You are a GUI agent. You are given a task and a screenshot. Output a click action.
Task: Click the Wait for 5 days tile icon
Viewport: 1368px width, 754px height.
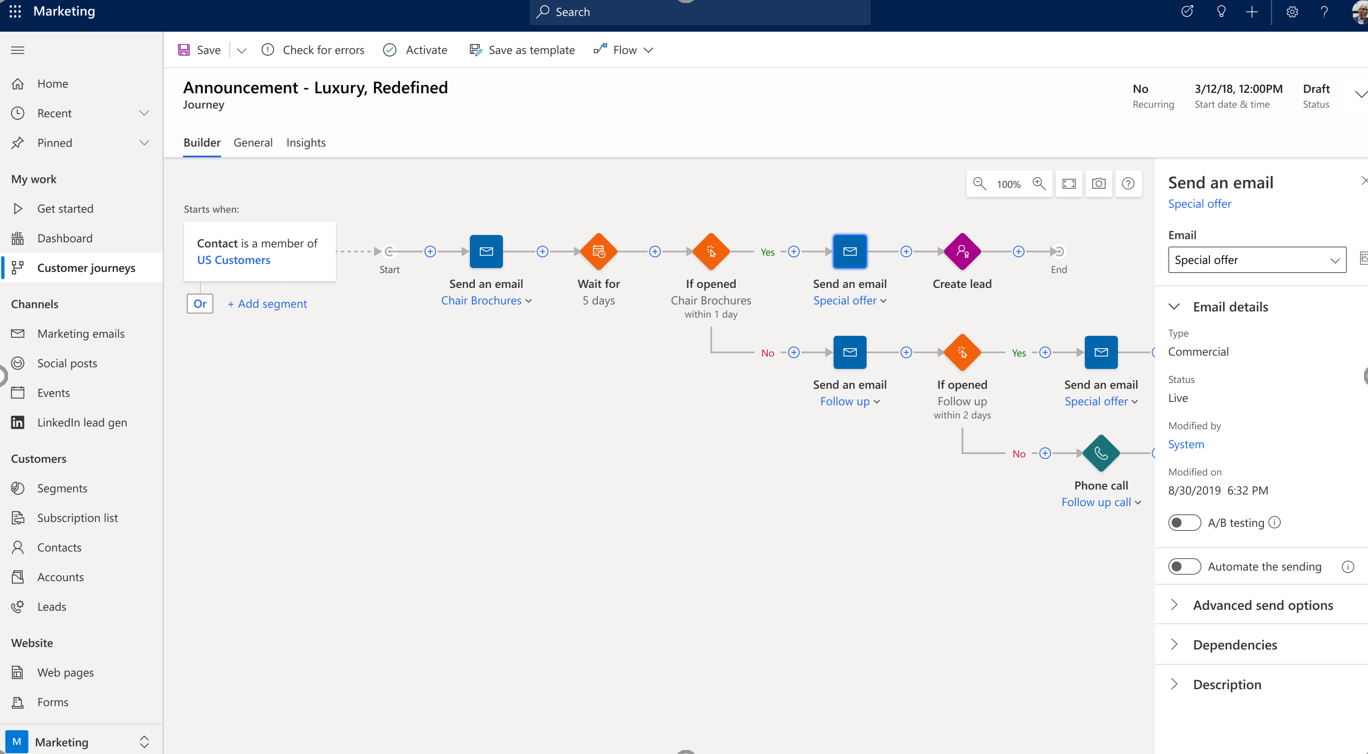coord(598,252)
